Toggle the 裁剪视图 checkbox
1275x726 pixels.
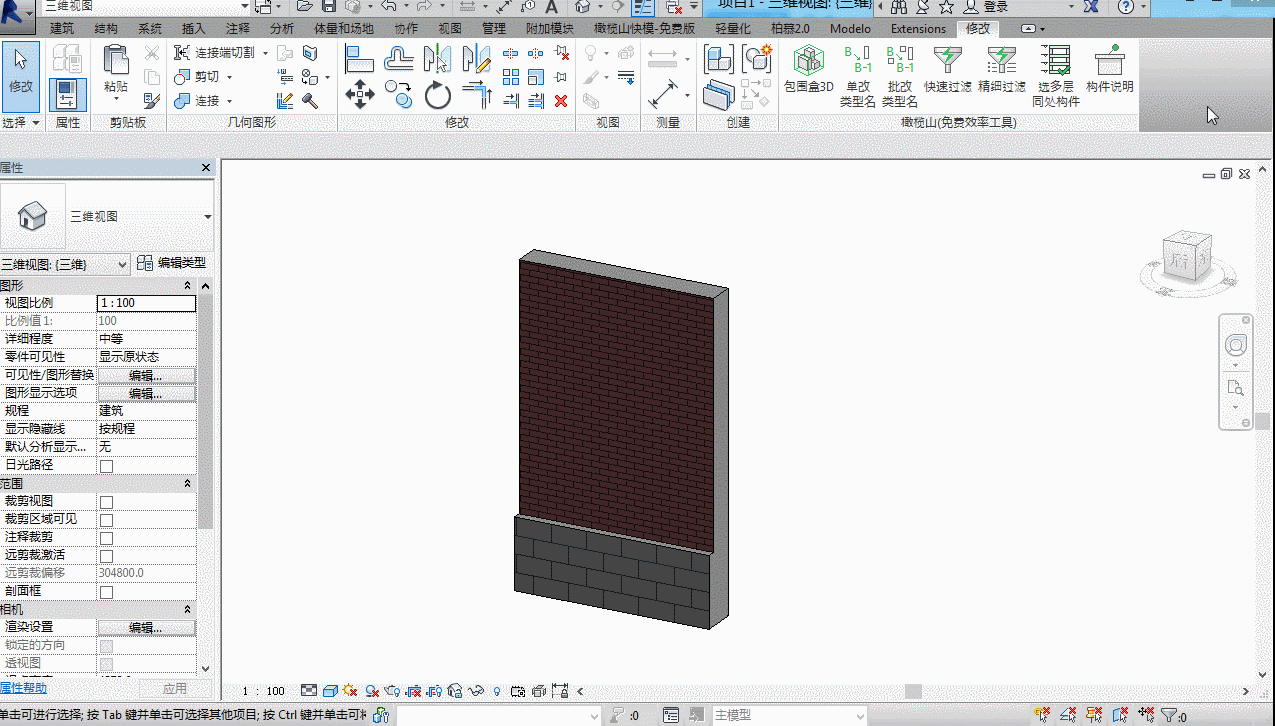click(106, 502)
